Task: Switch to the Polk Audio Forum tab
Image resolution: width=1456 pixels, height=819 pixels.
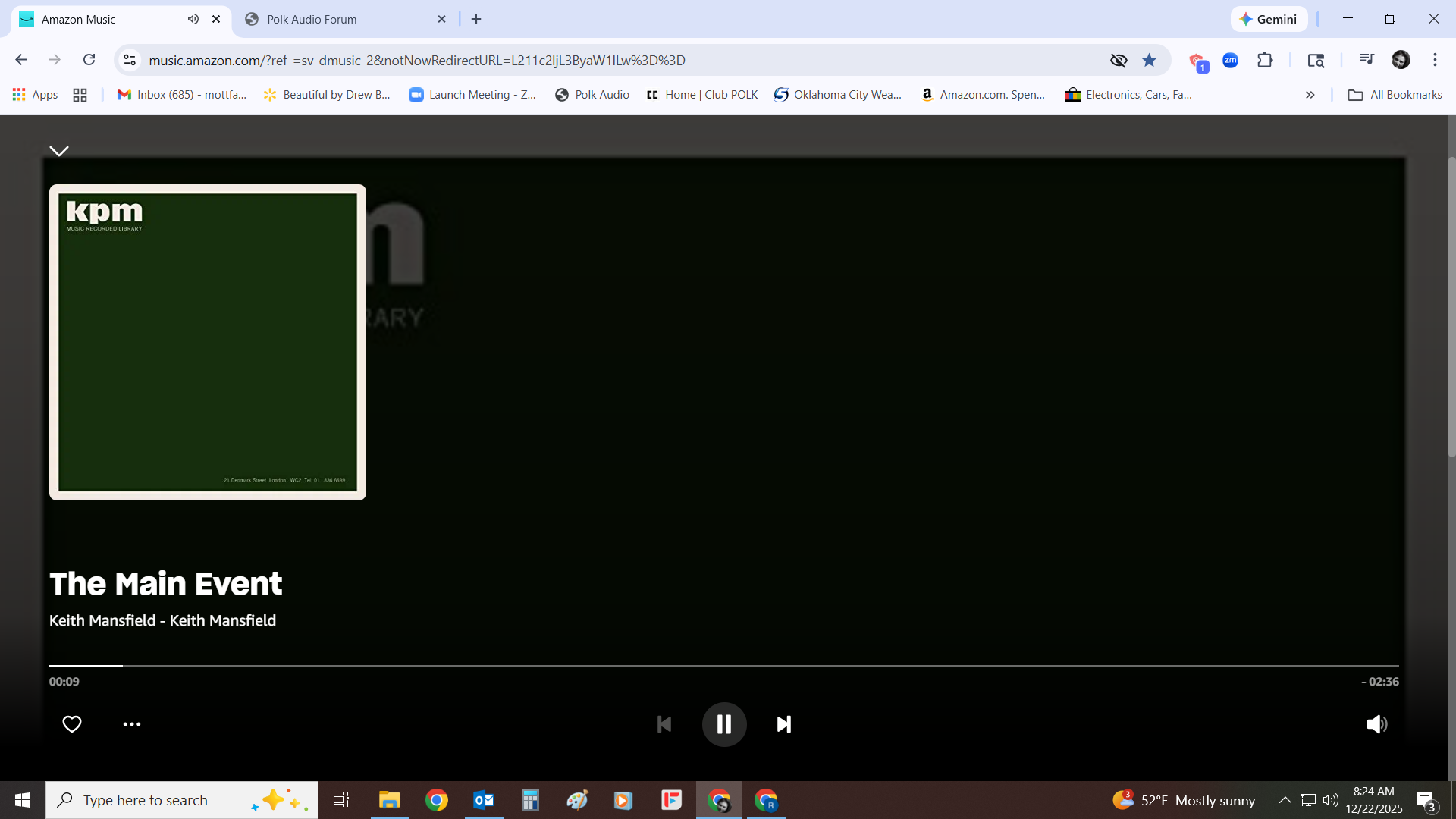Action: tap(312, 19)
